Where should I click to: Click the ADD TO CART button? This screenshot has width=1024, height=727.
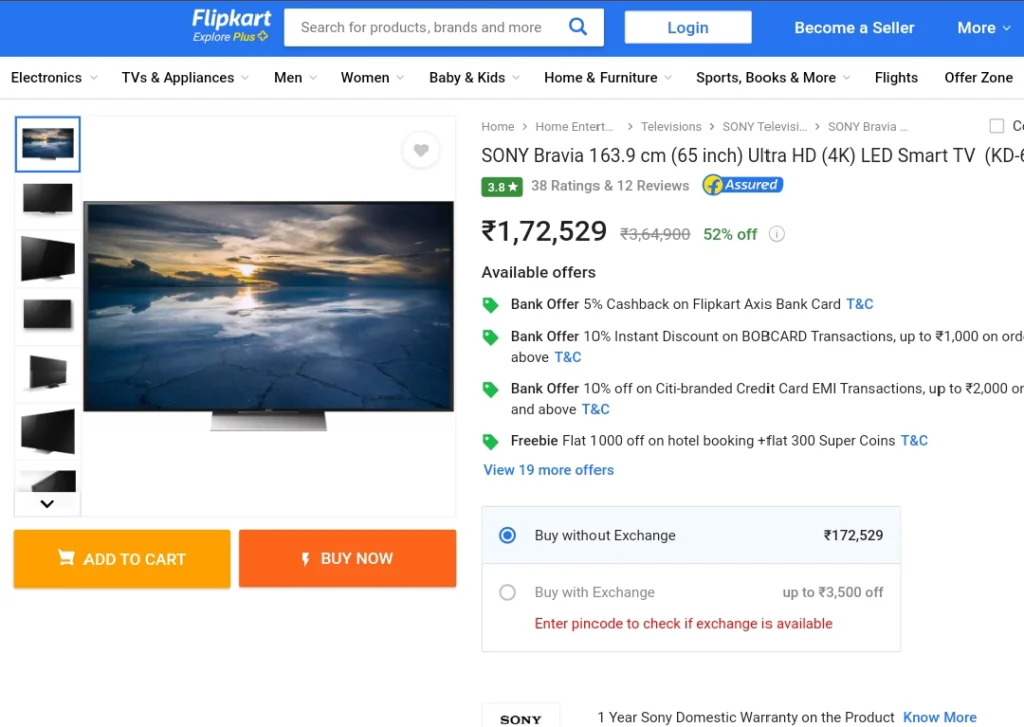122,559
